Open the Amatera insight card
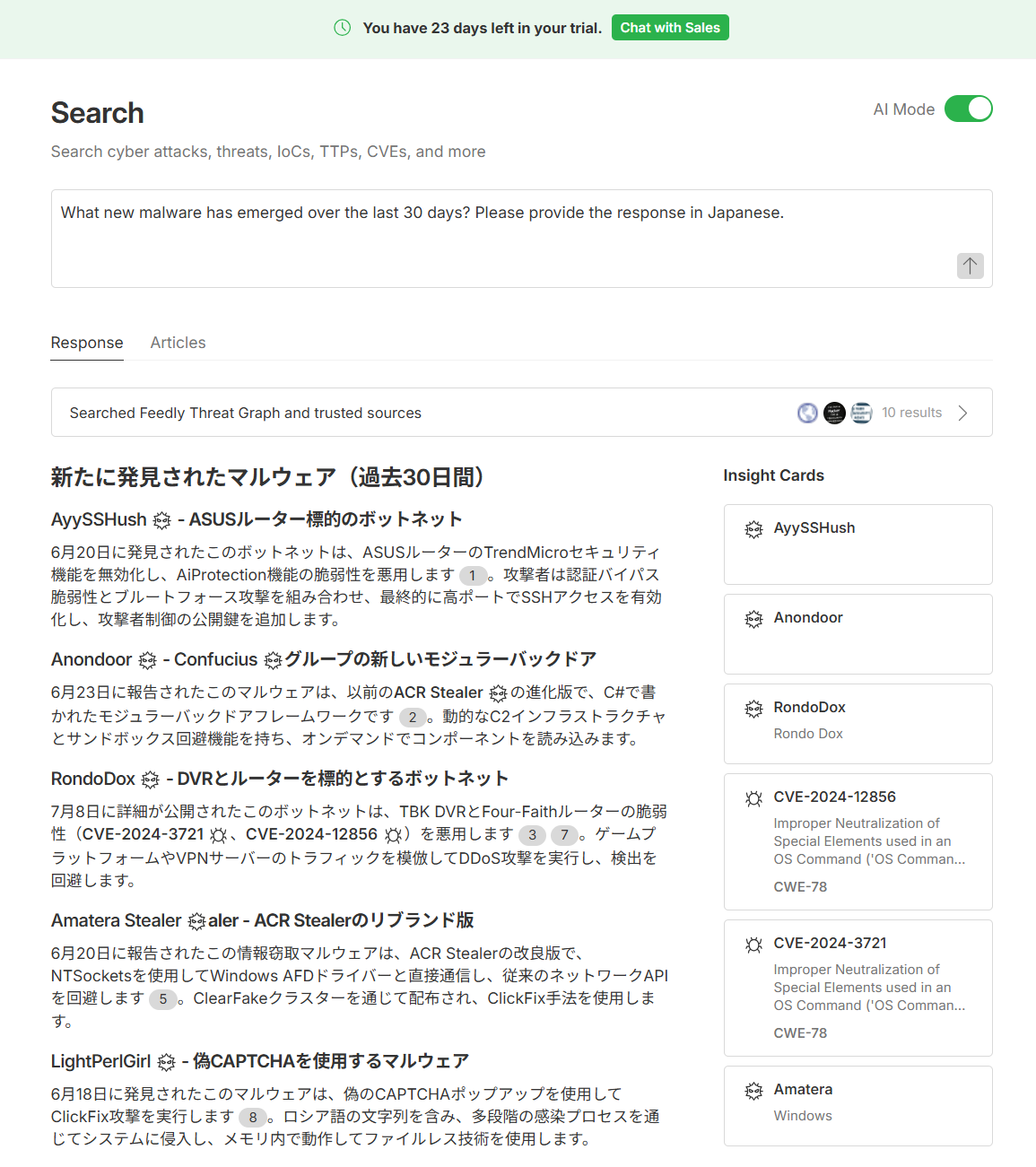Screen dimensions: 1036x1167 (x=858, y=1106)
